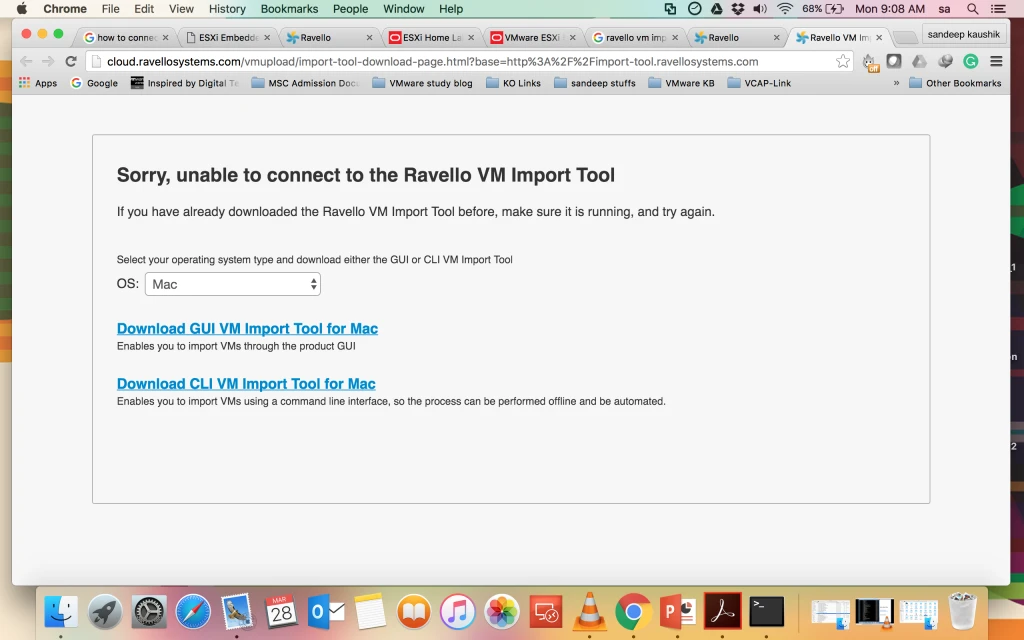This screenshot has width=1024, height=640.
Task: Open Chrome hamburger menu
Action: coord(996,61)
